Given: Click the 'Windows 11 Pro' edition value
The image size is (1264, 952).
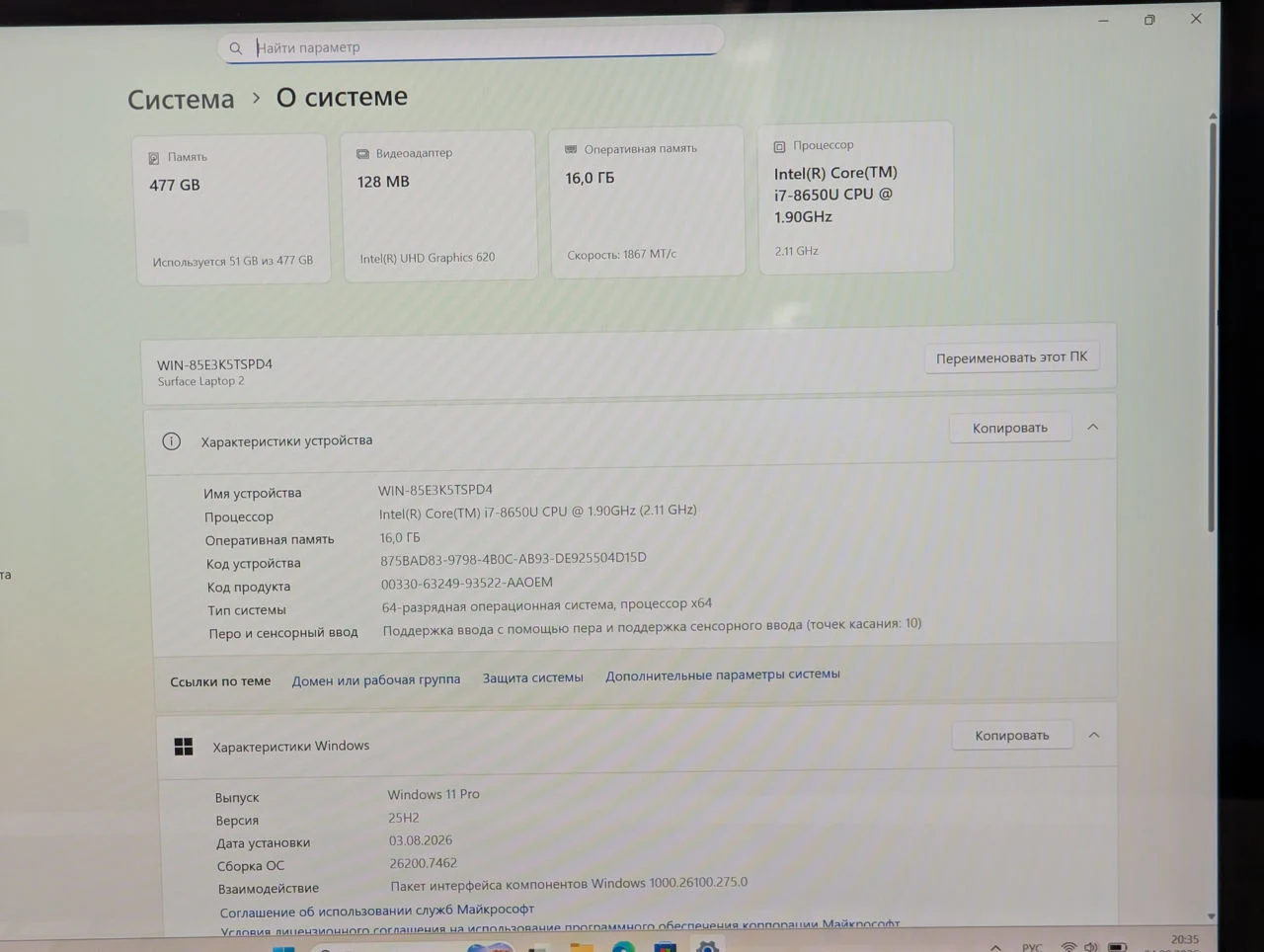Looking at the screenshot, I should point(434,794).
